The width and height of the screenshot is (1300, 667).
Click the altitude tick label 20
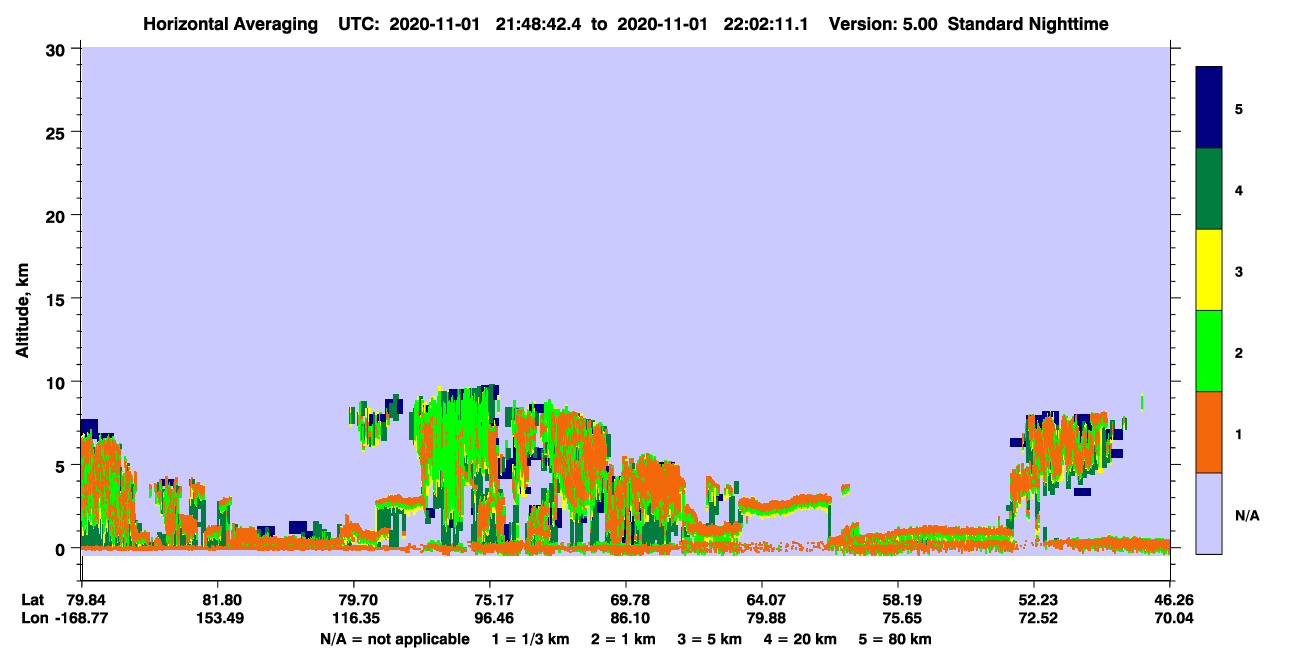coord(58,215)
